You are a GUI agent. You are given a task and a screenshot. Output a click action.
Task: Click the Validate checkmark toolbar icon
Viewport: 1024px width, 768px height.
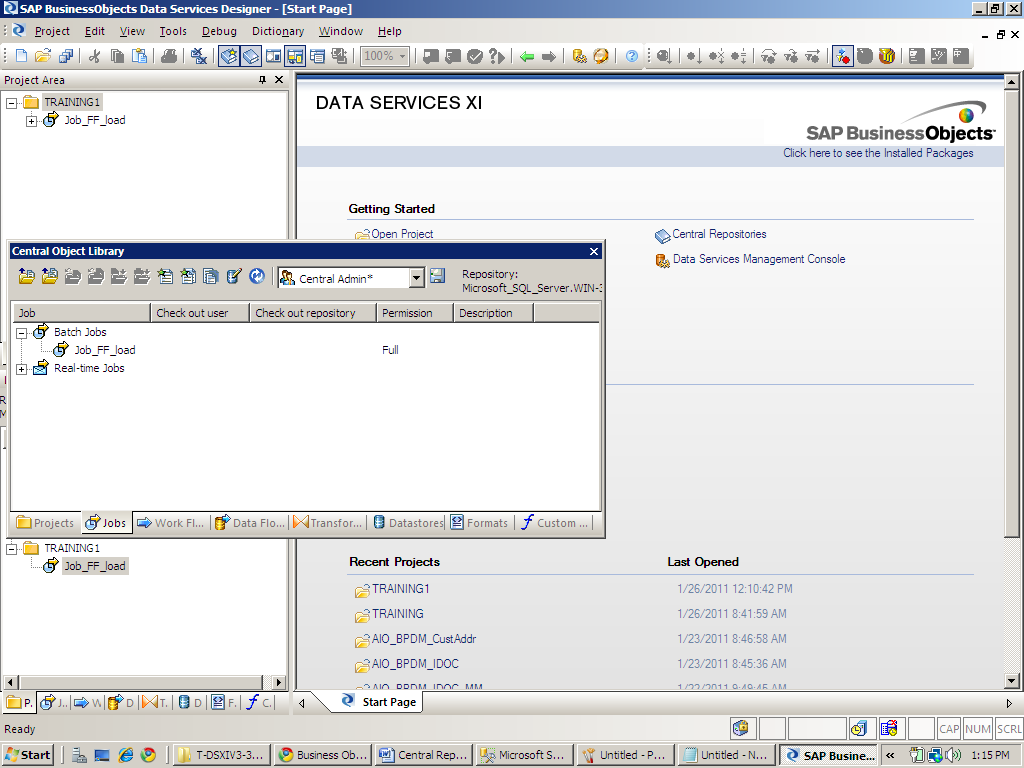coord(475,56)
